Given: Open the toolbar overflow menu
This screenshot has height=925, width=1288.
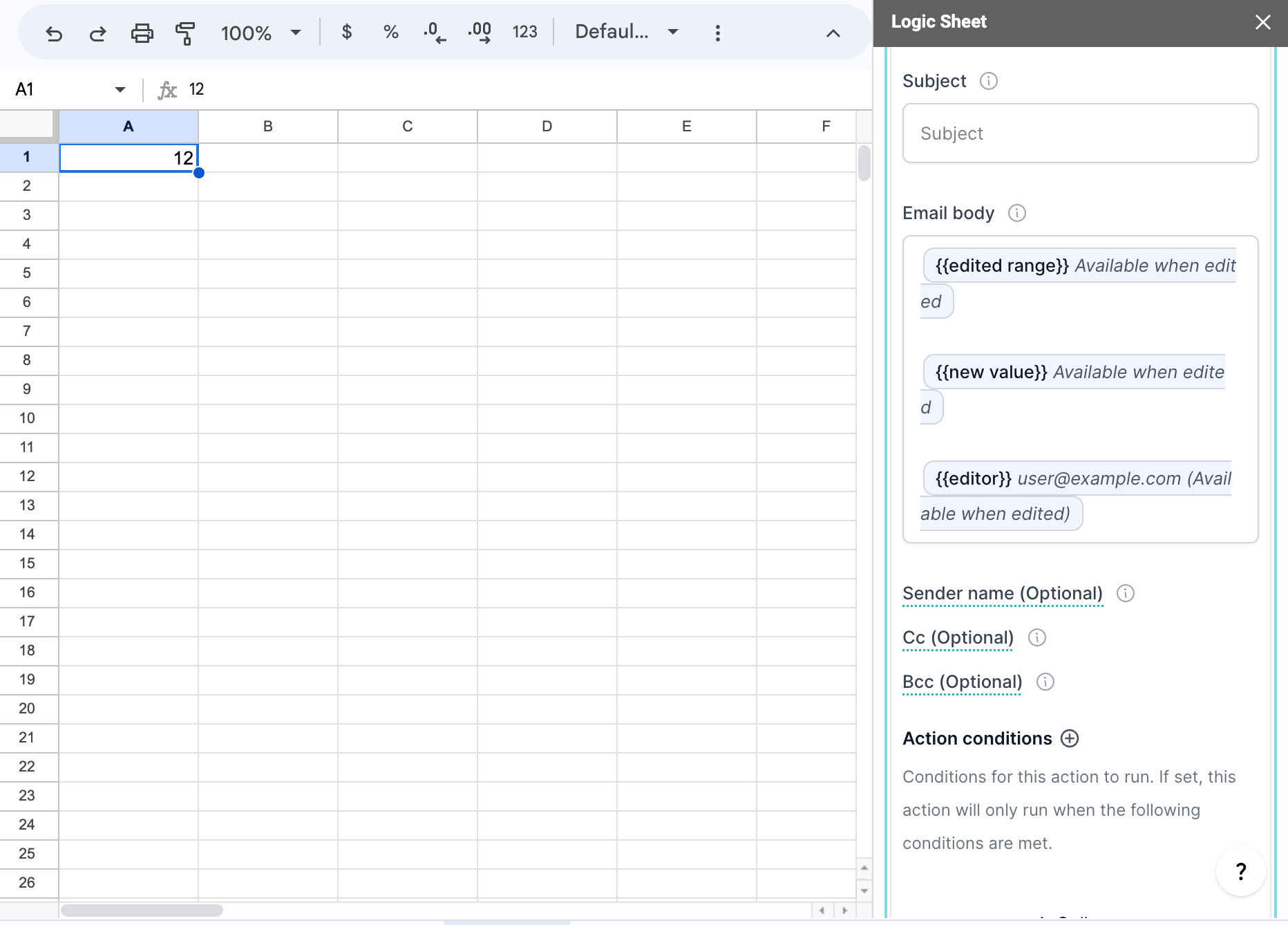Looking at the screenshot, I should click(x=717, y=32).
